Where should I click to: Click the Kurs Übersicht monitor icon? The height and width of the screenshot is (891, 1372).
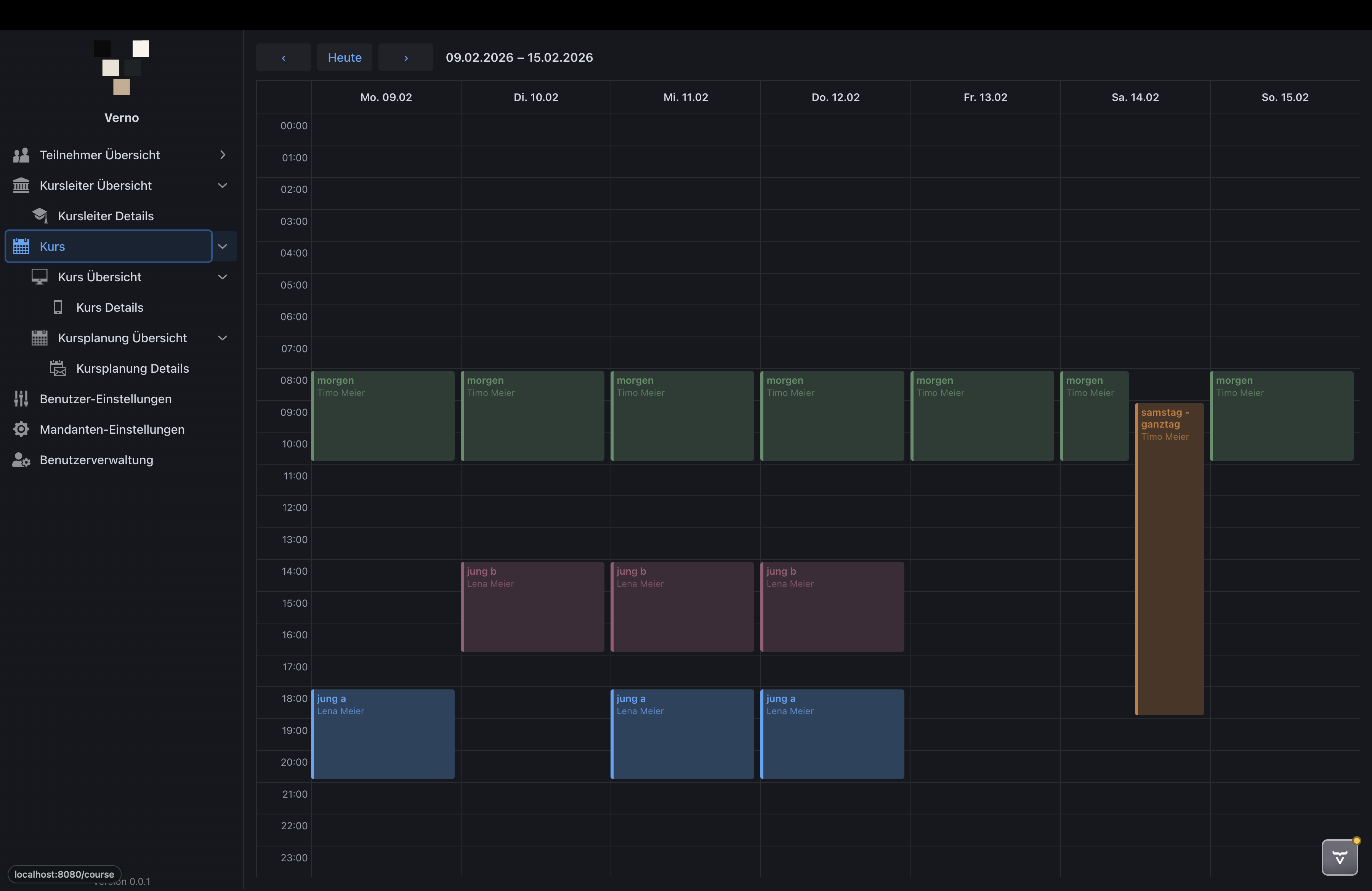40,277
